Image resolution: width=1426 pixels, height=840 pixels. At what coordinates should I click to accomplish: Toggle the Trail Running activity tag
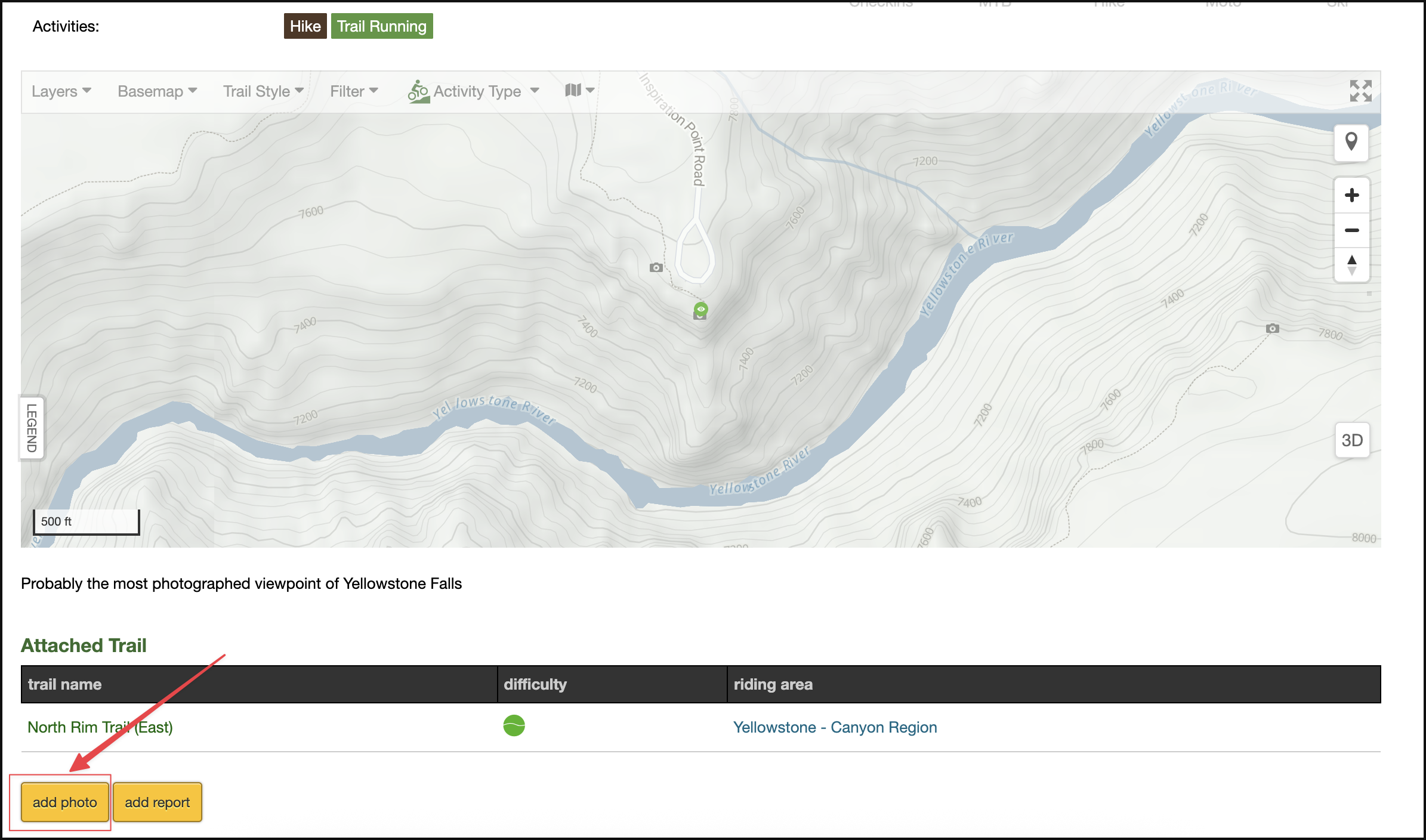pos(382,26)
